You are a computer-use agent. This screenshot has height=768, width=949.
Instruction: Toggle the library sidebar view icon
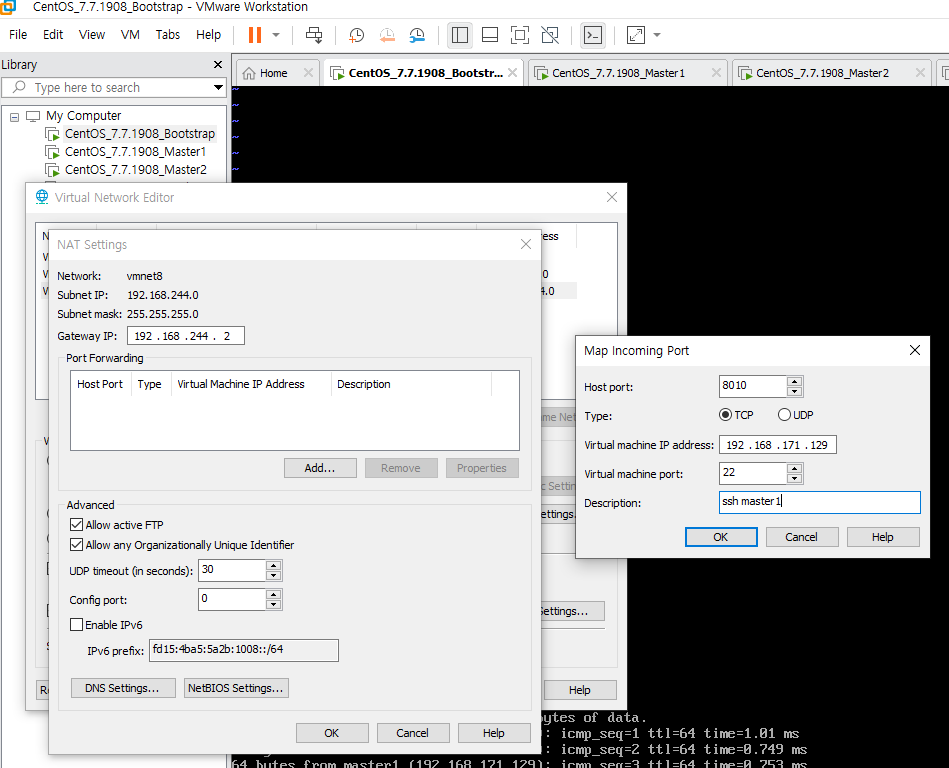coord(460,35)
